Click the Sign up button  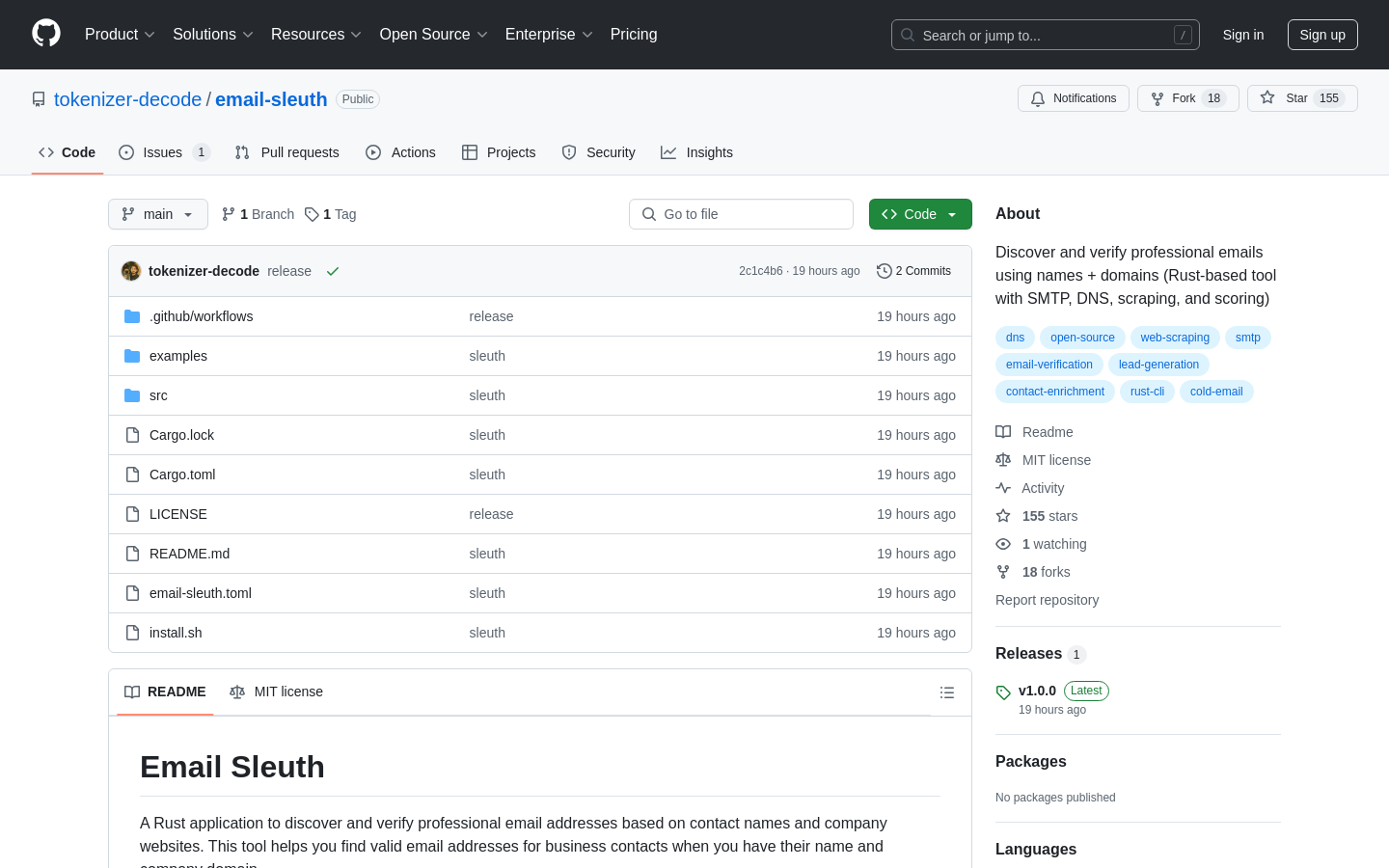[1322, 35]
